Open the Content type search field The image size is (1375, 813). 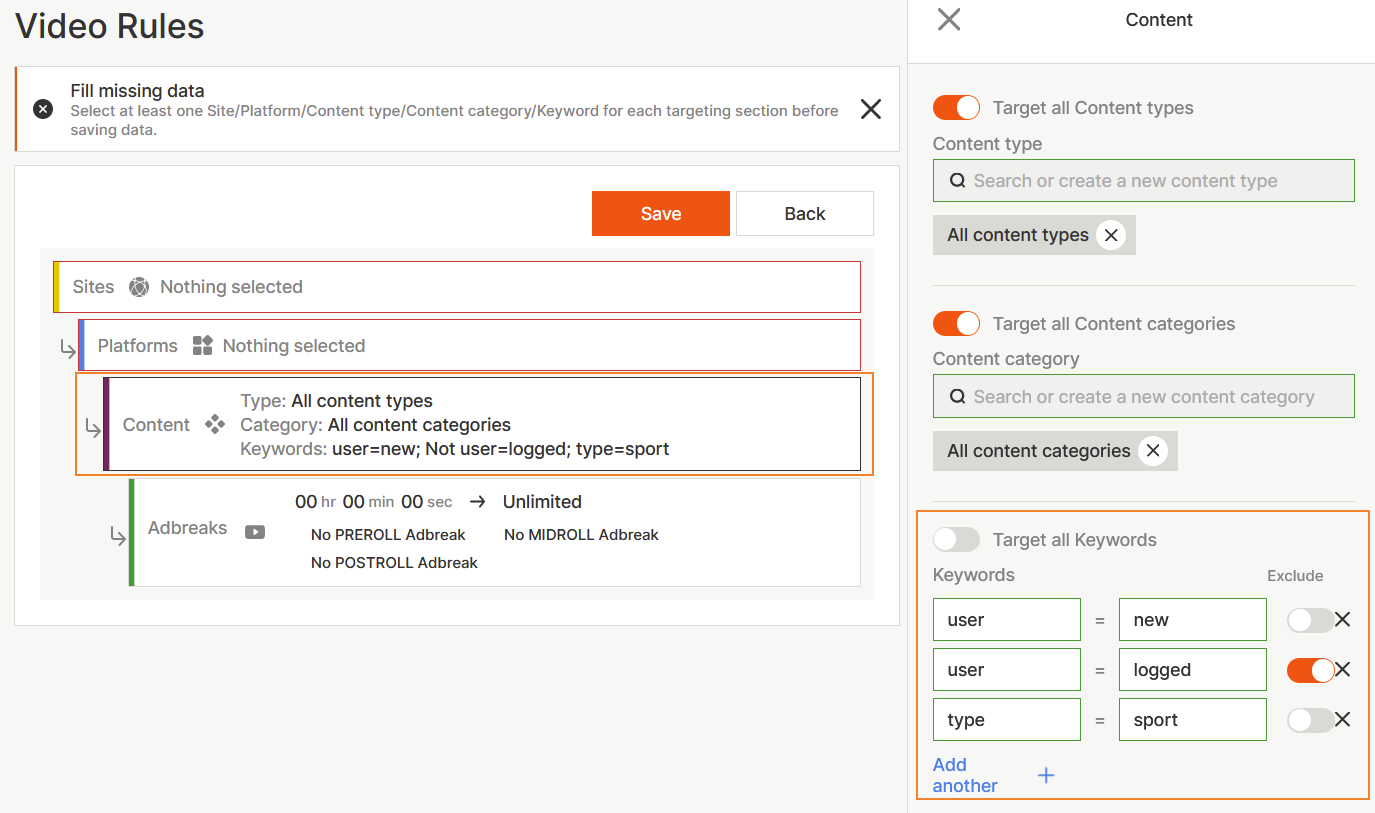click(x=1143, y=181)
